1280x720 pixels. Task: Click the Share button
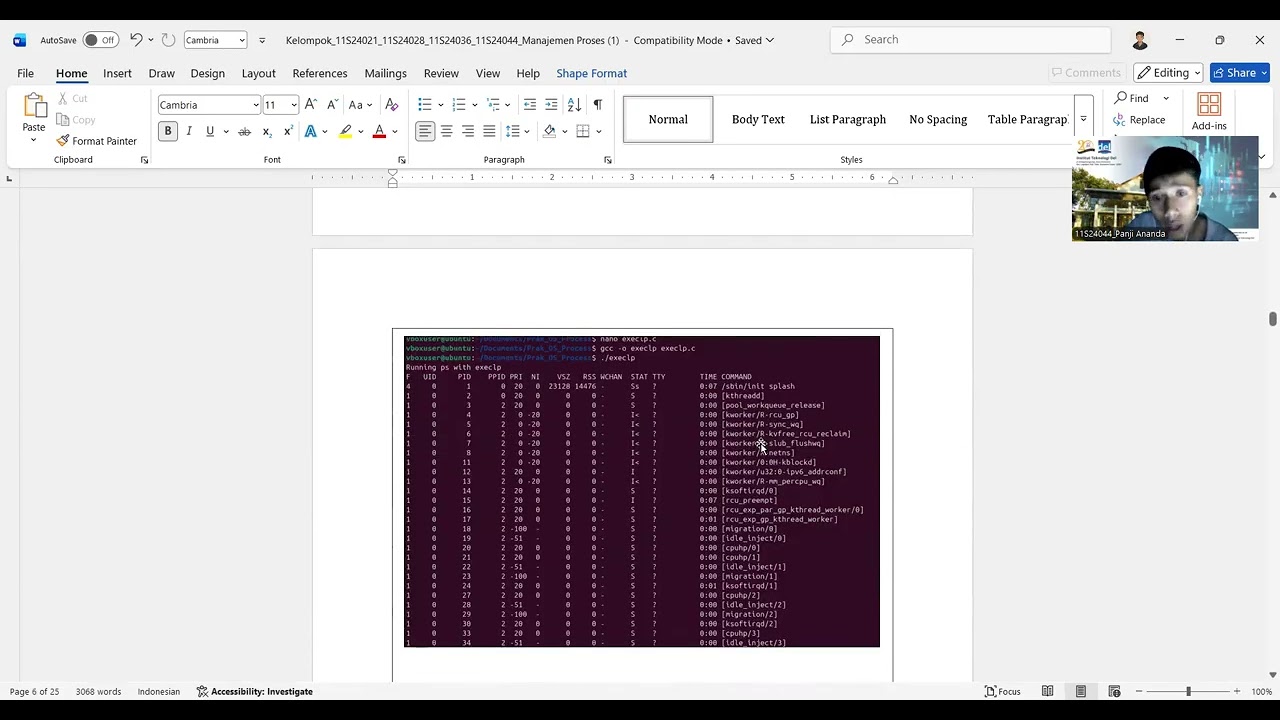pos(1240,73)
